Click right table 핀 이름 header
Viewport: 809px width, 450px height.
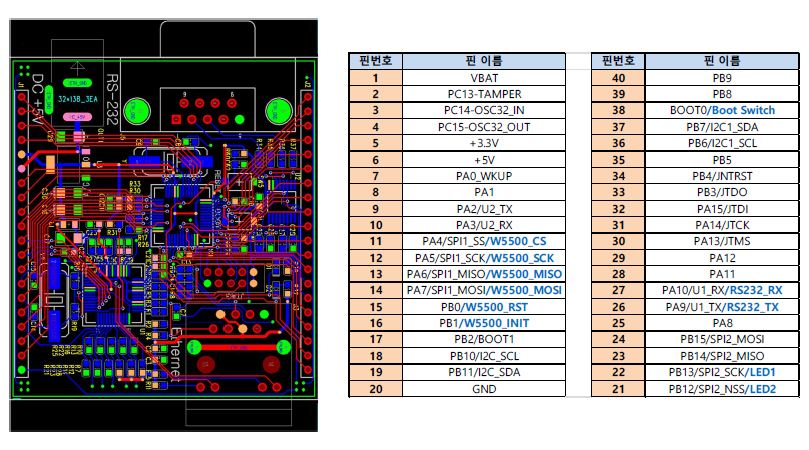[x=722, y=61]
